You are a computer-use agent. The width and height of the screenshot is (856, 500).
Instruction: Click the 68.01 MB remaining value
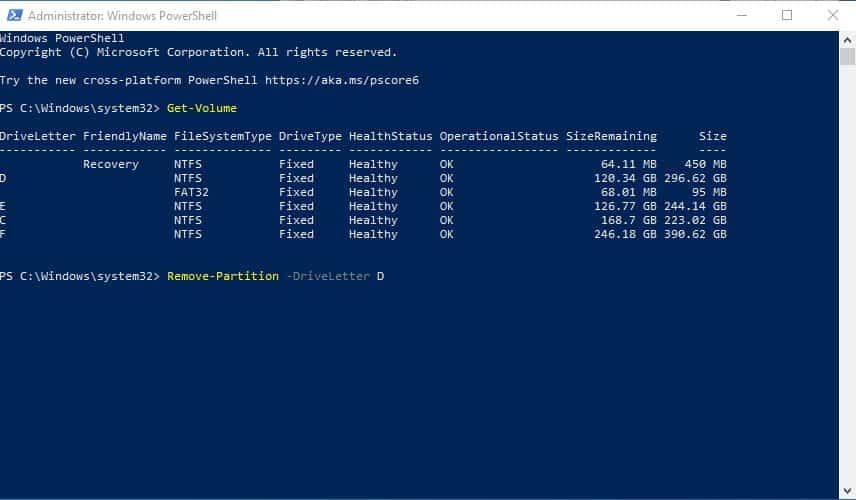(628, 192)
